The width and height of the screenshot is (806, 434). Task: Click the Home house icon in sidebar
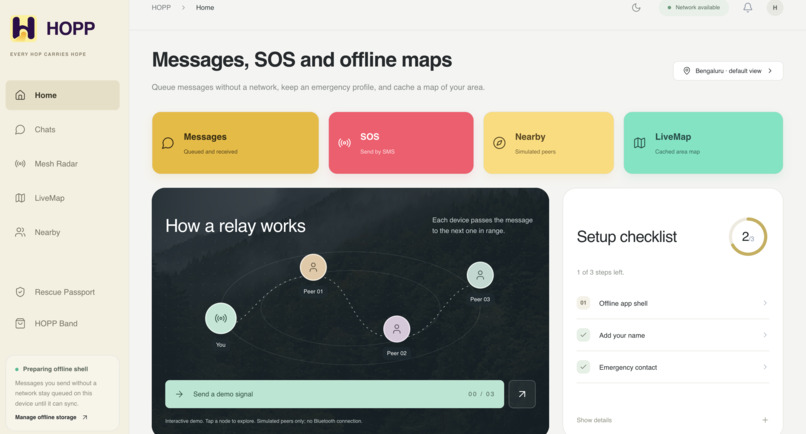pyautogui.click(x=20, y=95)
